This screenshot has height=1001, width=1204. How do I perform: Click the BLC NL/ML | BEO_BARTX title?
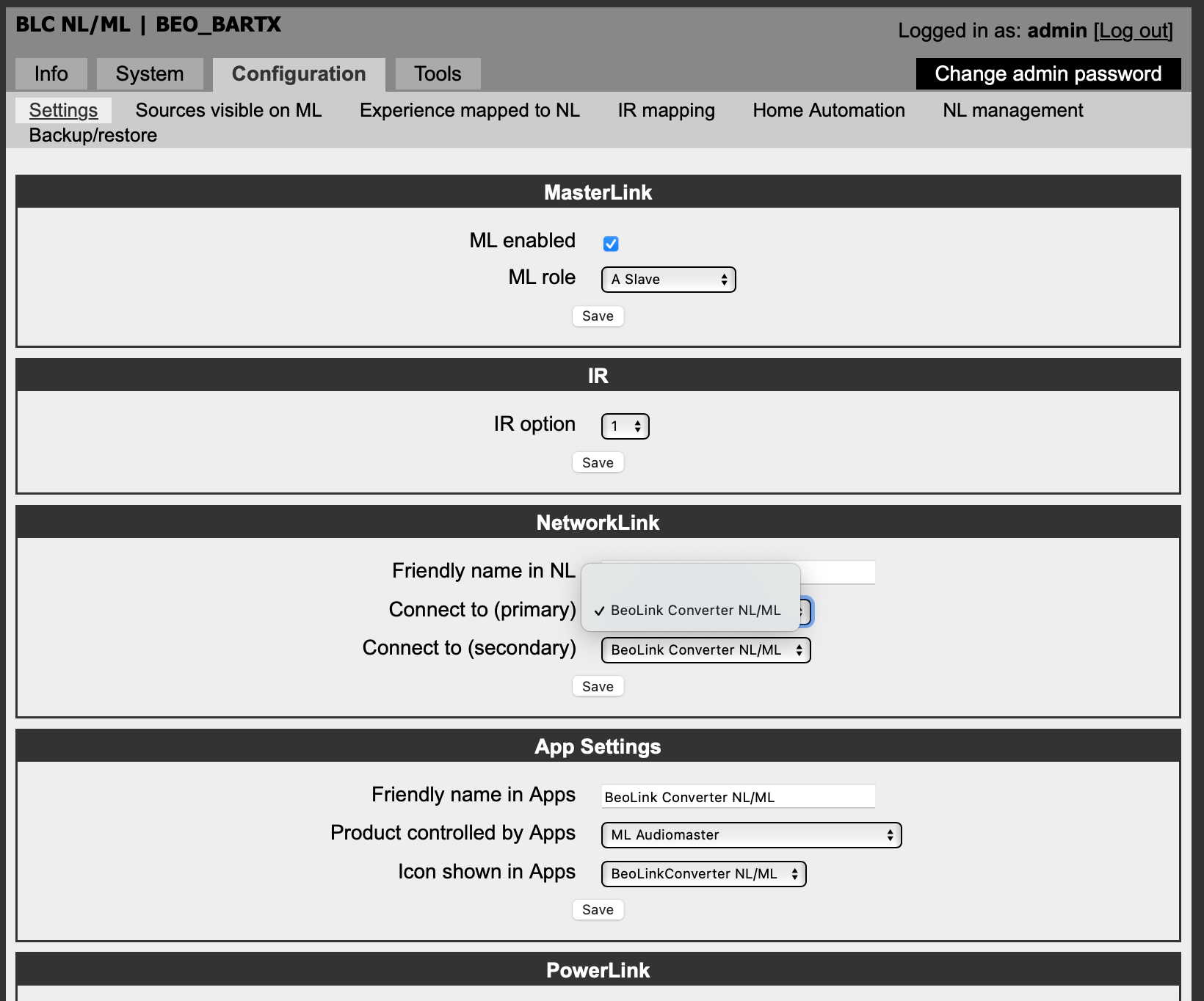tap(148, 25)
